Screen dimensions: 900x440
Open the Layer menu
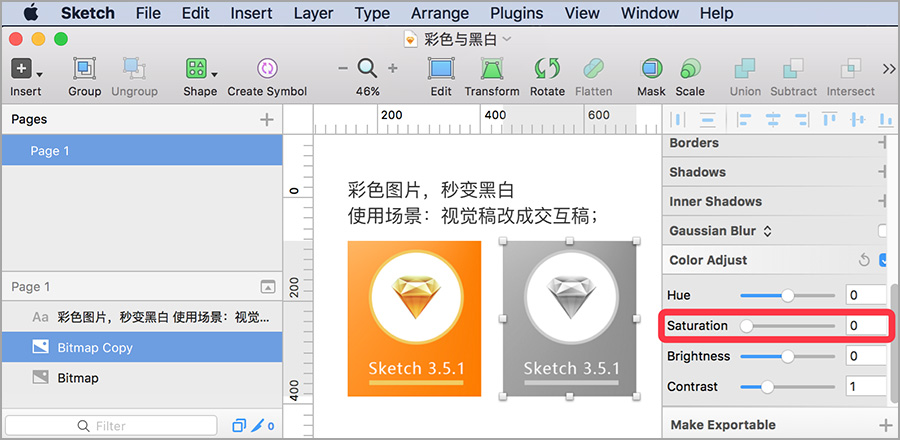[313, 13]
